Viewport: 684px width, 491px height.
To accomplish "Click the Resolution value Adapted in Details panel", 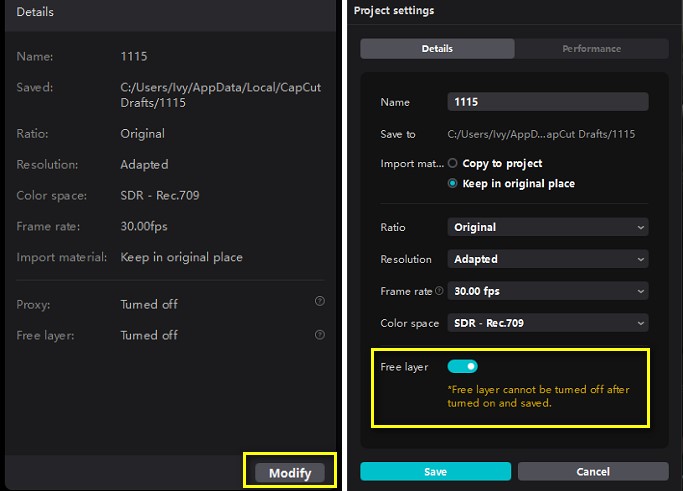I will coord(144,164).
